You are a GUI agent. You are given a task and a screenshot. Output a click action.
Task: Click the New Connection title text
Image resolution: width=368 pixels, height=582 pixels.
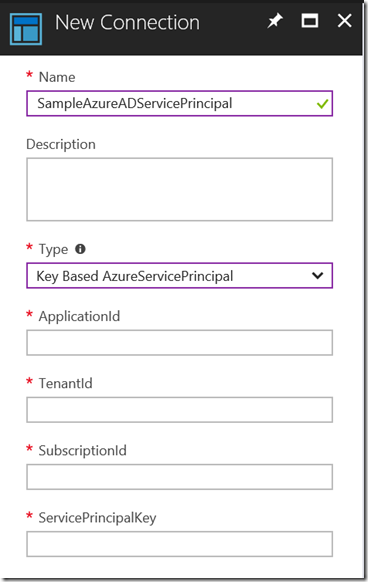tap(127, 23)
